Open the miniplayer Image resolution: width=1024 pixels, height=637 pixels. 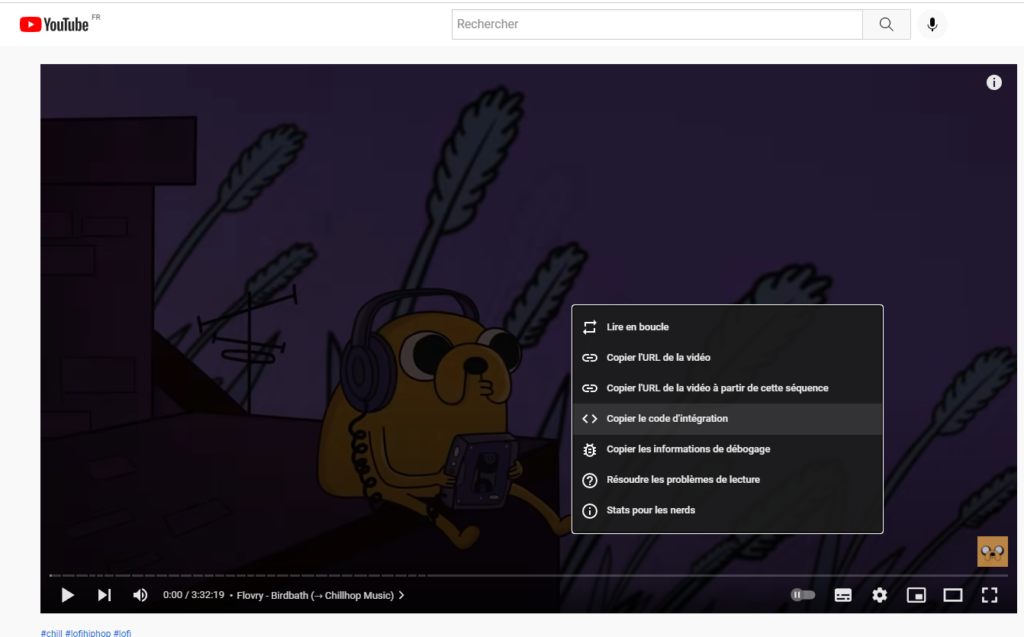(916, 595)
